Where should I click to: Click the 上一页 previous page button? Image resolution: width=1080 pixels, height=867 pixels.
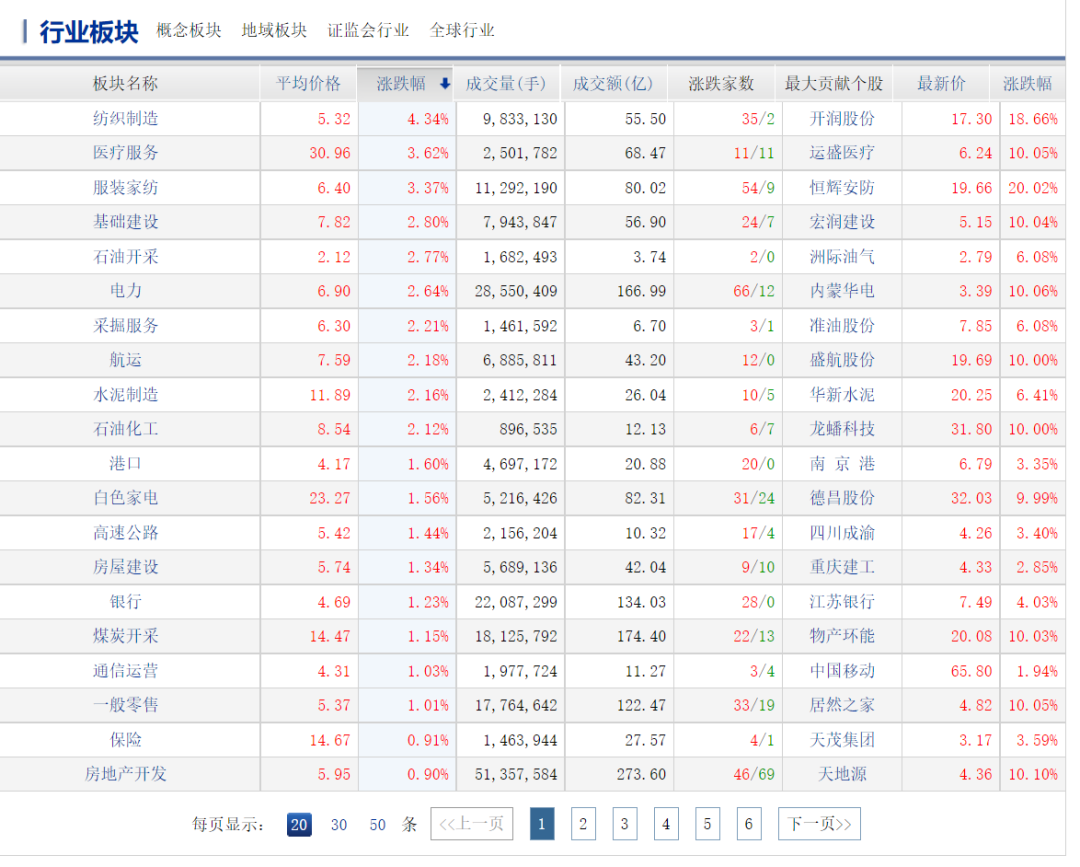click(x=472, y=824)
